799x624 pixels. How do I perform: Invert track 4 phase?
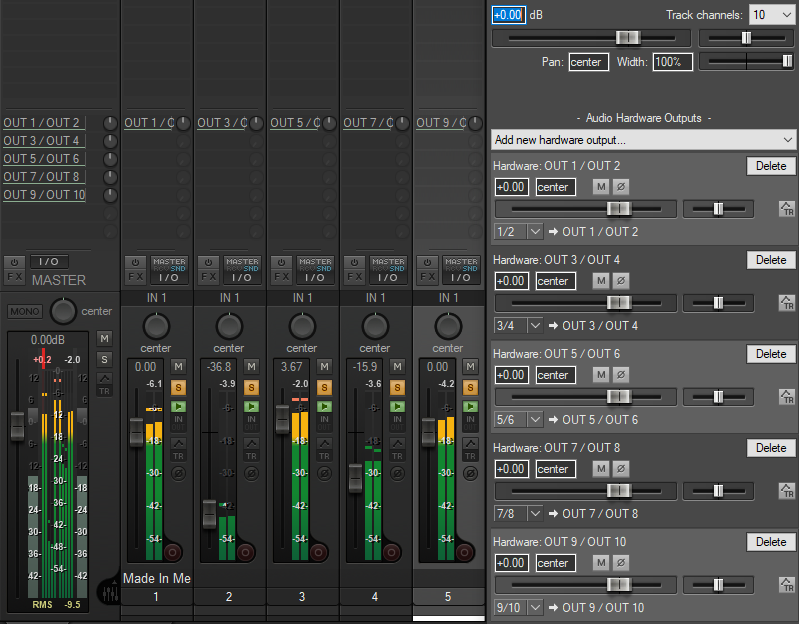coord(397,474)
